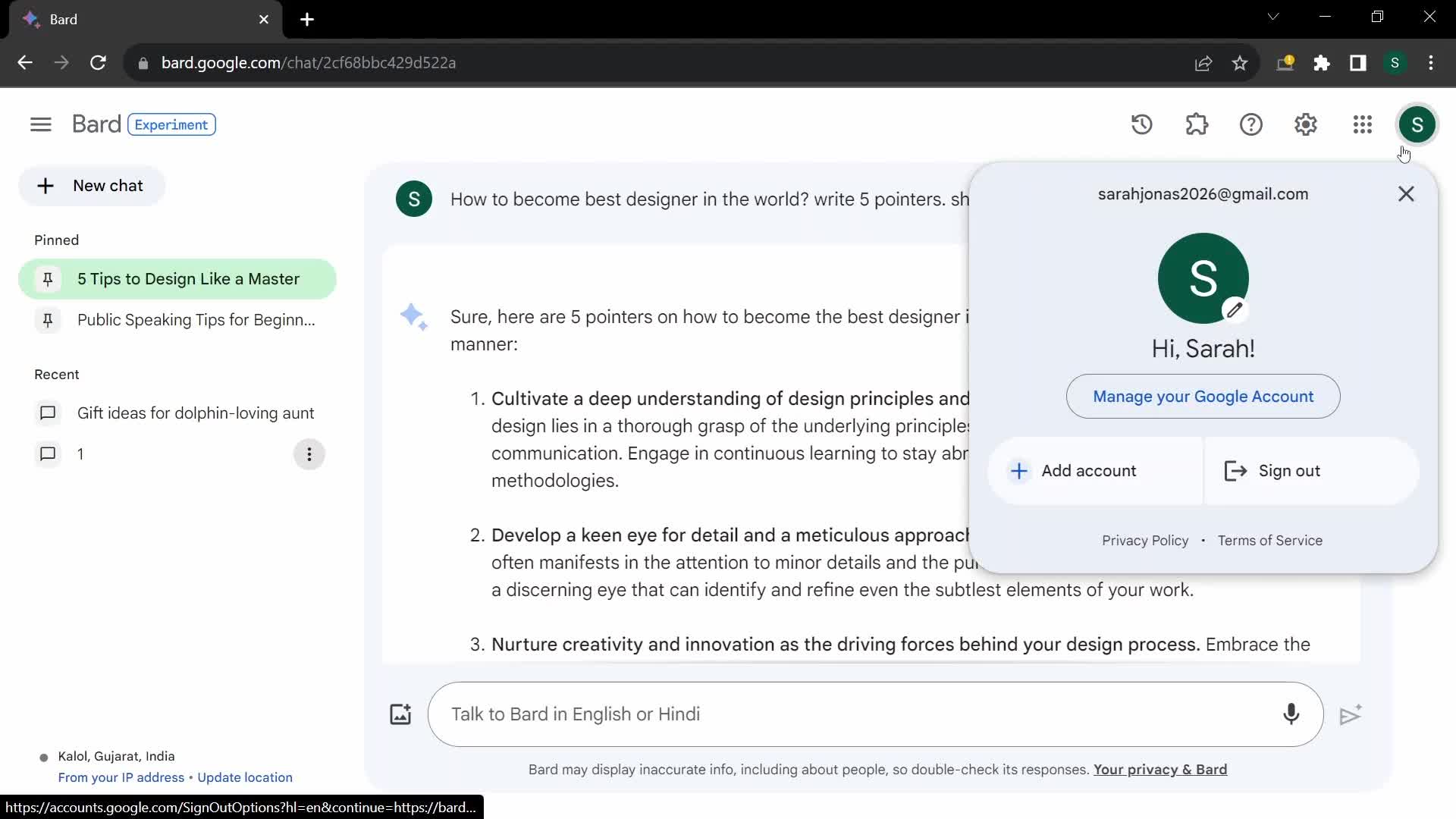Click the green S account avatar in Bard header

tap(1417, 124)
